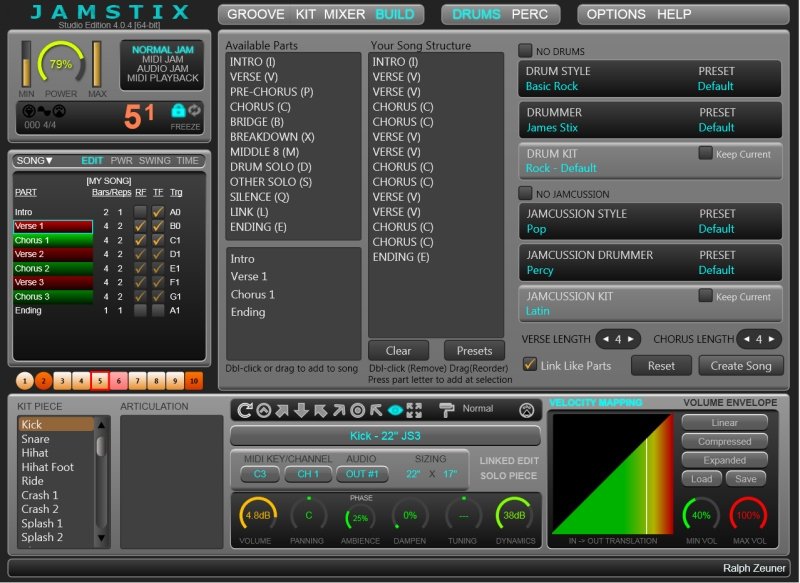The image size is (800, 583).
Task: Open the SONG dropdown menu
Action: click(x=35, y=161)
